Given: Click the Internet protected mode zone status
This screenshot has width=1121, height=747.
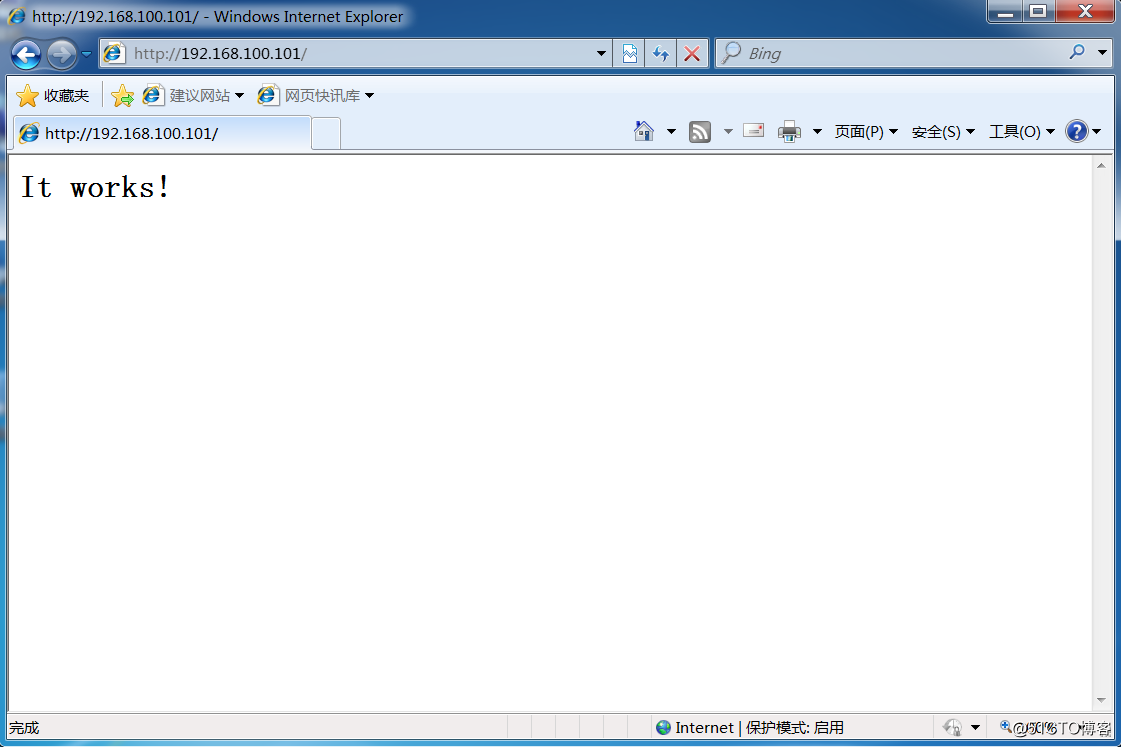Looking at the screenshot, I should tap(749, 728).
